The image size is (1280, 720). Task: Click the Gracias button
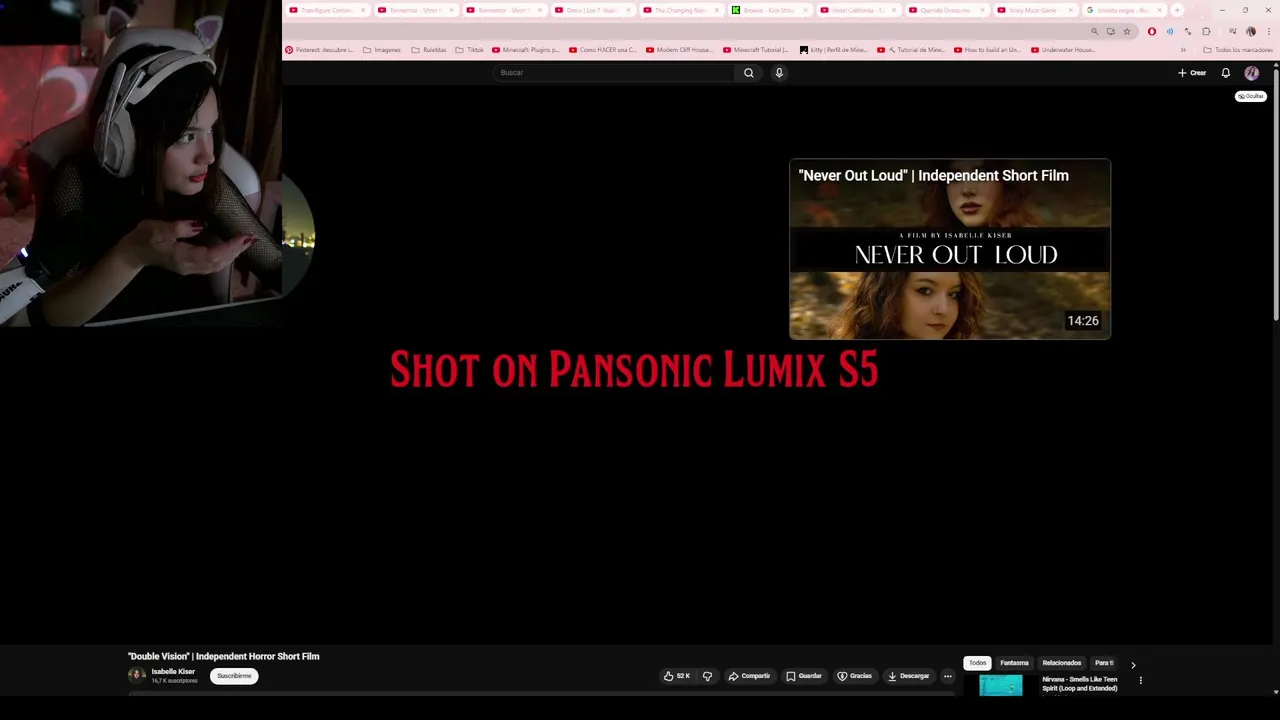pyautogui.click(x=854, y=676)
